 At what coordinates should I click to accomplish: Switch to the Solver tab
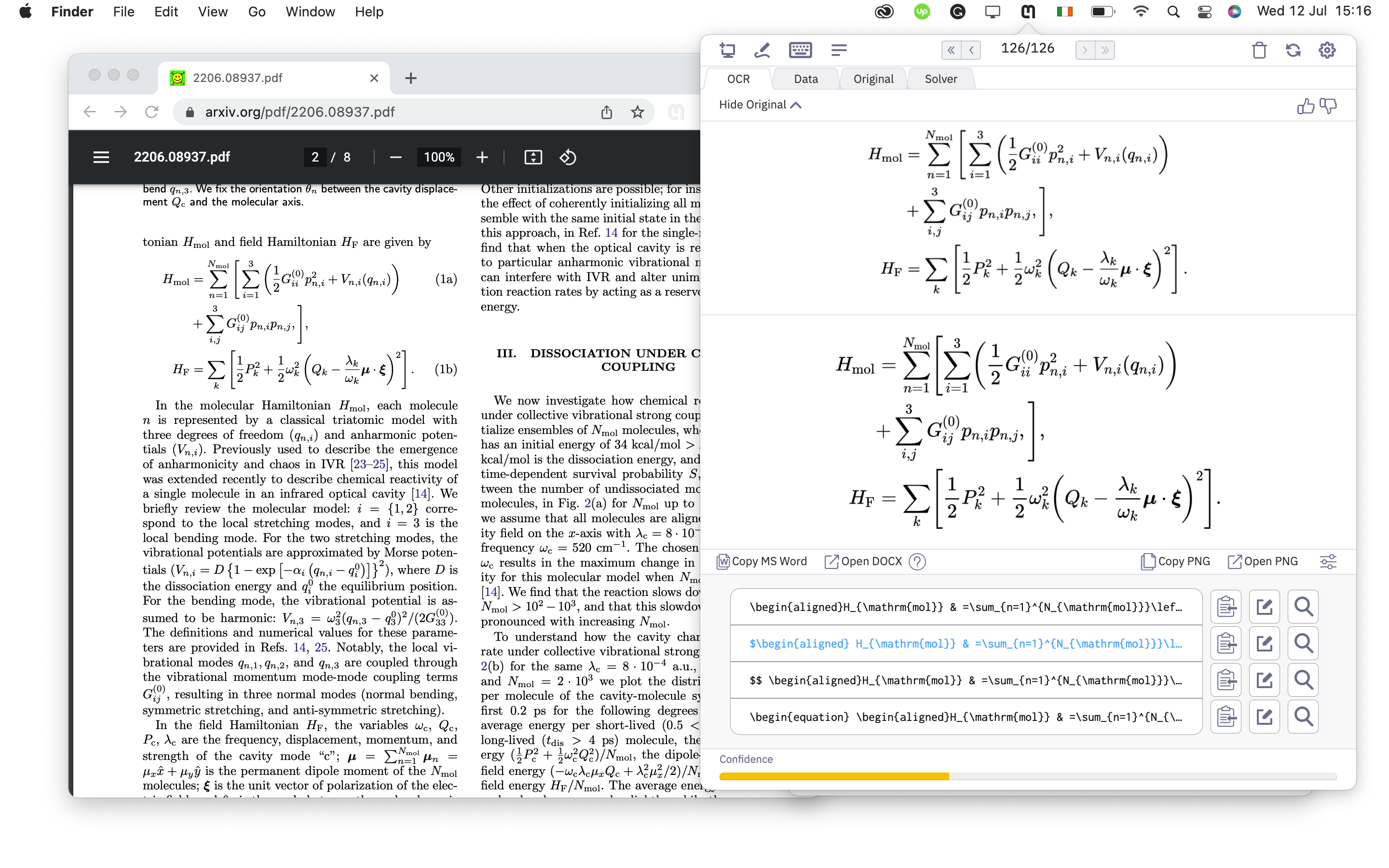click(x=940, y=79)
